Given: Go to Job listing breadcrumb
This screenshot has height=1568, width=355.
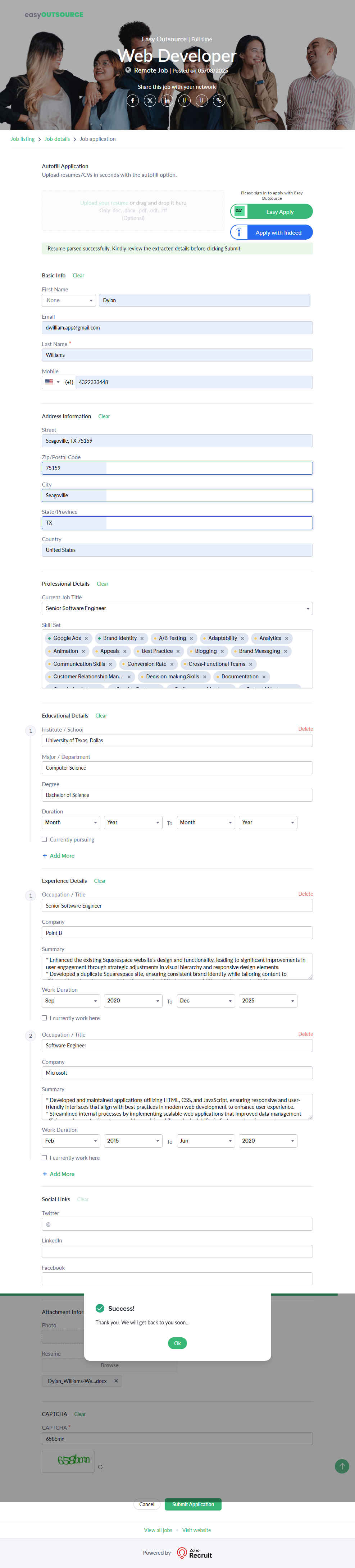Looking at the screenshot, I should [23, 139].
